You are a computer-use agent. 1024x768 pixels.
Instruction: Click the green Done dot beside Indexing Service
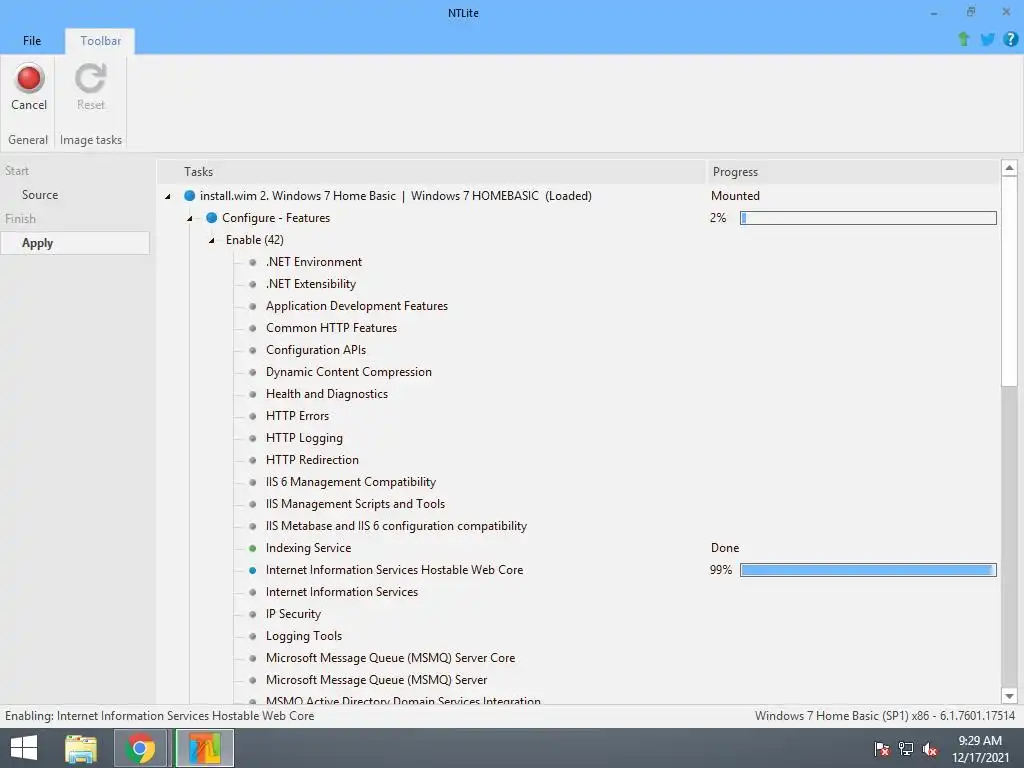[x=253, y=548]
